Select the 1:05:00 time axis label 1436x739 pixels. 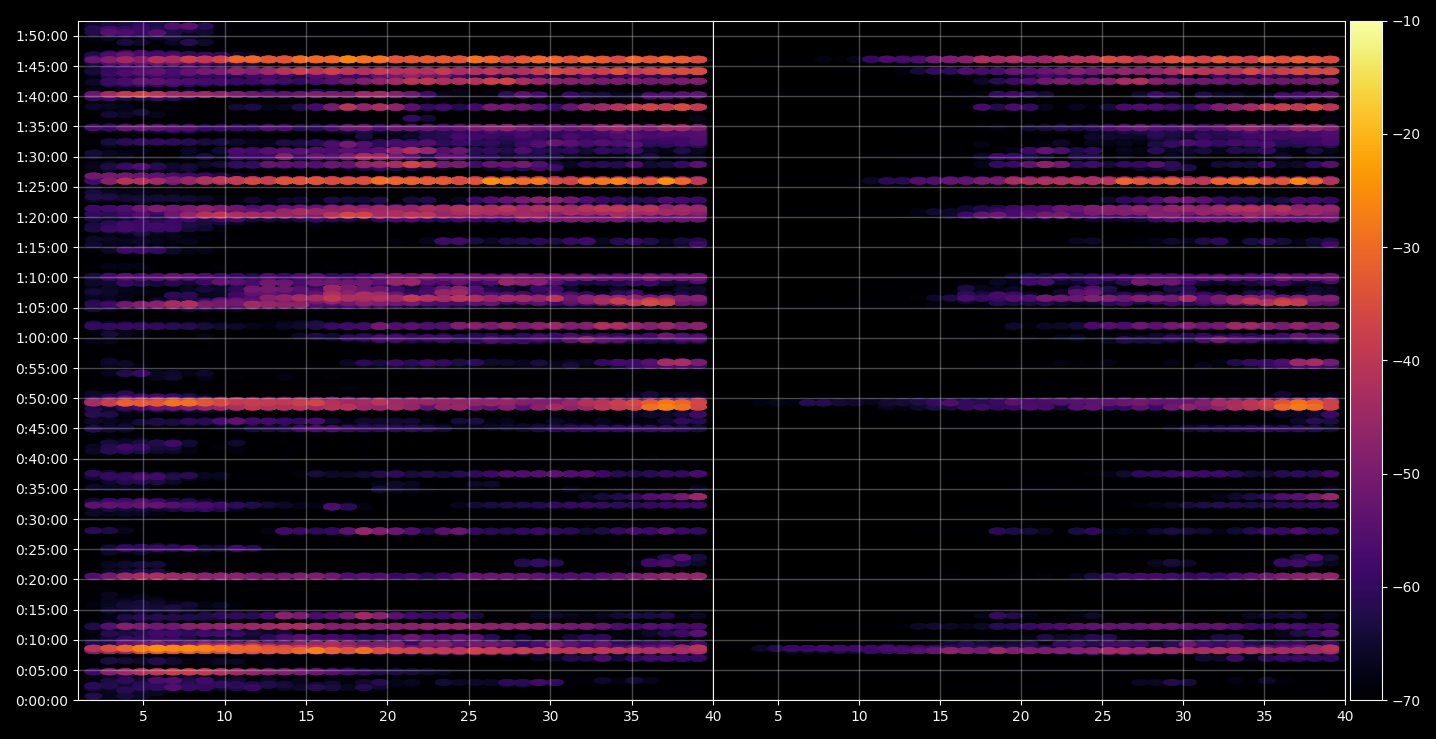(42, 308)
